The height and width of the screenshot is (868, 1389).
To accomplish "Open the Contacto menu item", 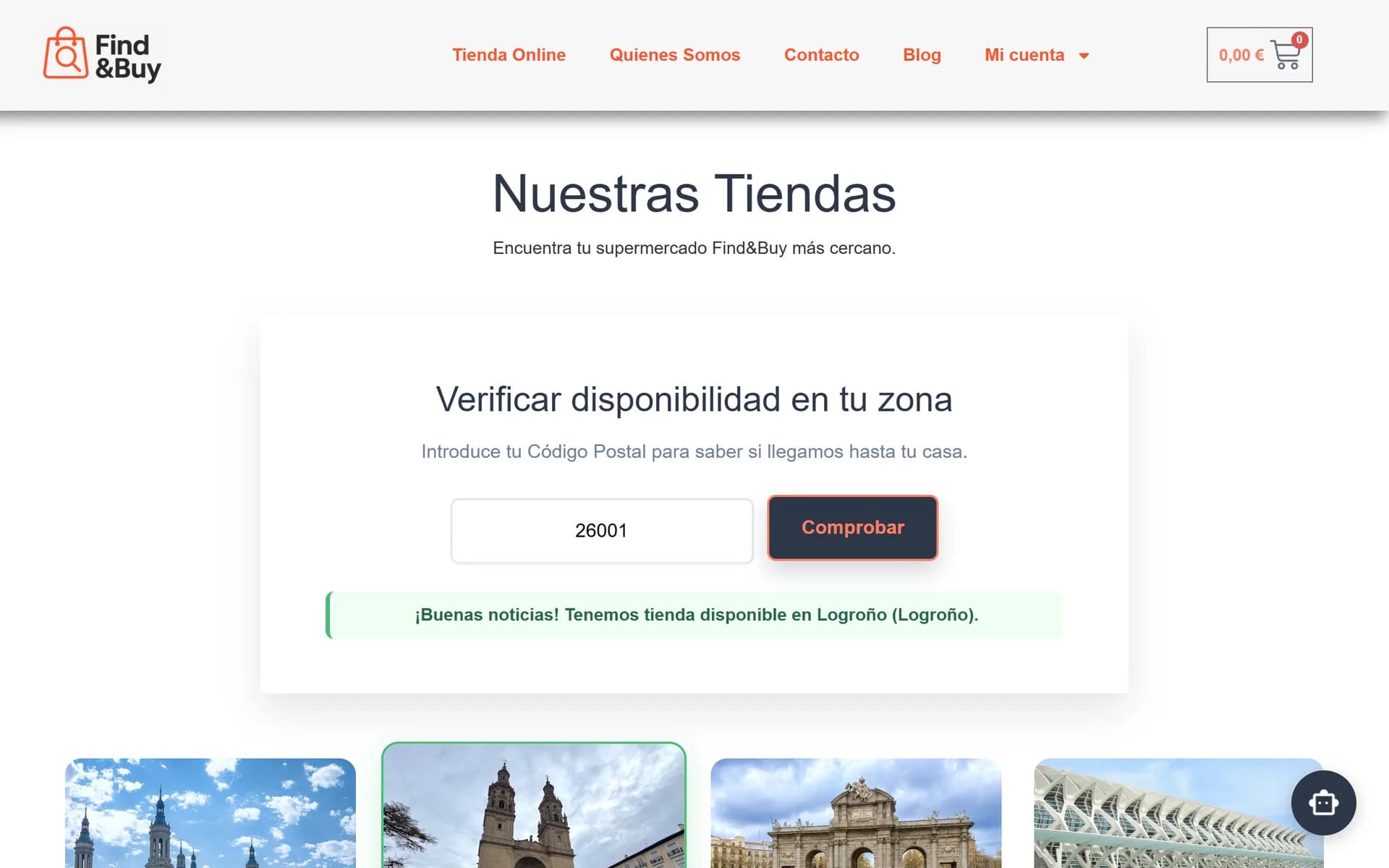I will pyautogui.click(x=821, y=55).
